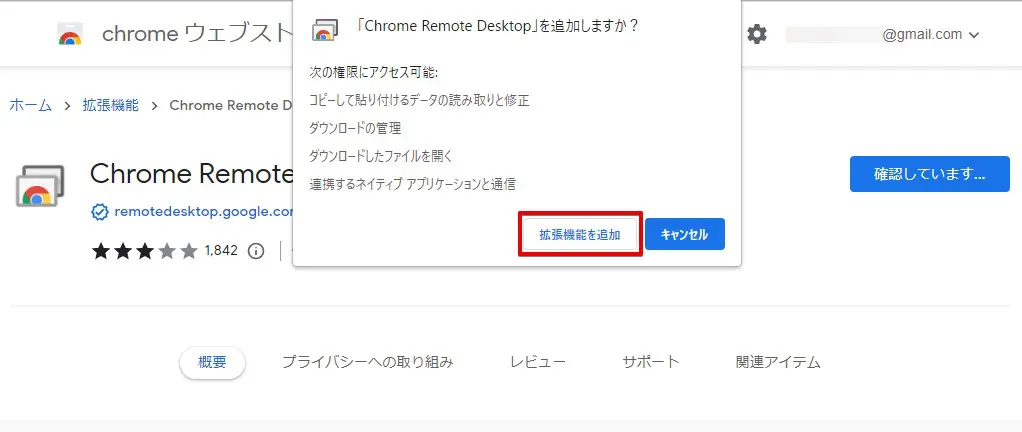This screenshot has height=432, width=1022.
Task: Open the 拡張機能 breadcrumb link
Action: 110,105
